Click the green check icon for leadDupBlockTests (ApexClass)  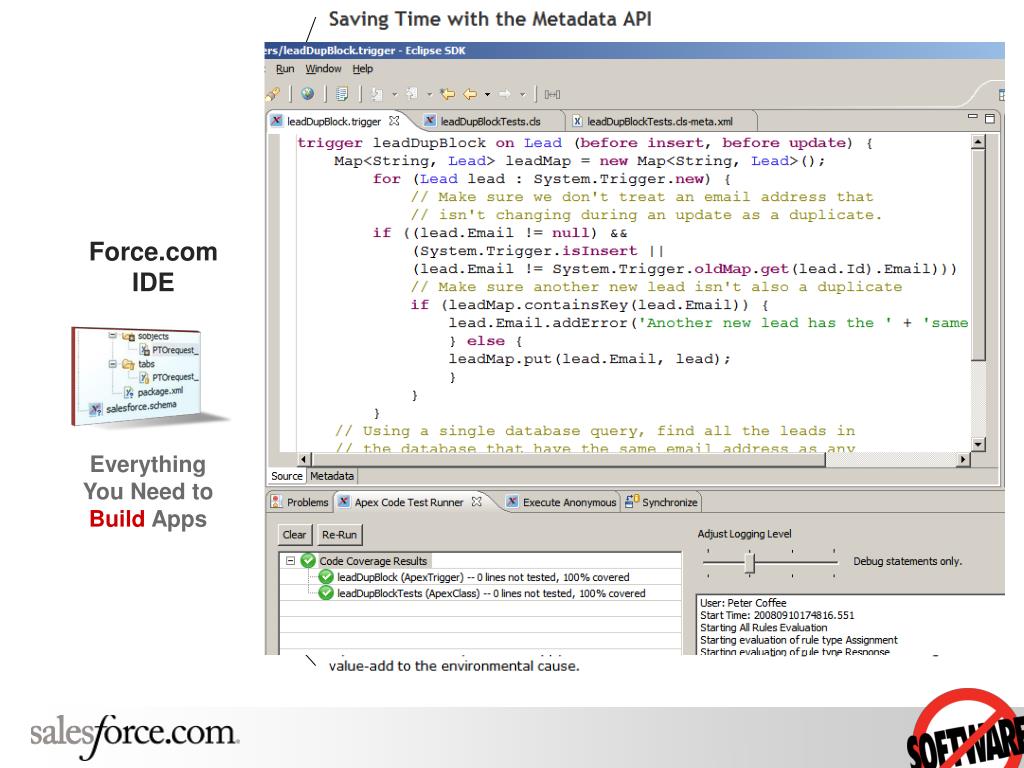tap(326, 593)
